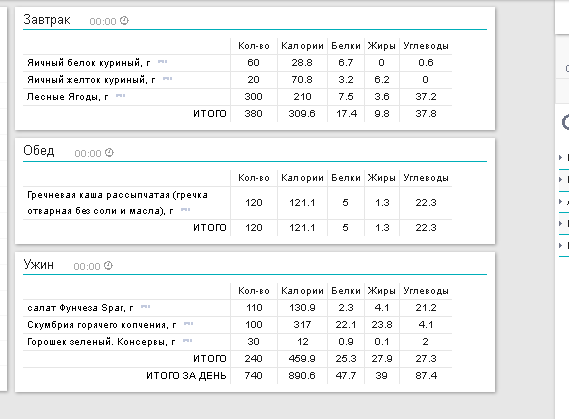Click small icon after Горошек зеленый. Консервы
Image resolution: width=569 pixels, height=419 pixels.
[188, 340]
